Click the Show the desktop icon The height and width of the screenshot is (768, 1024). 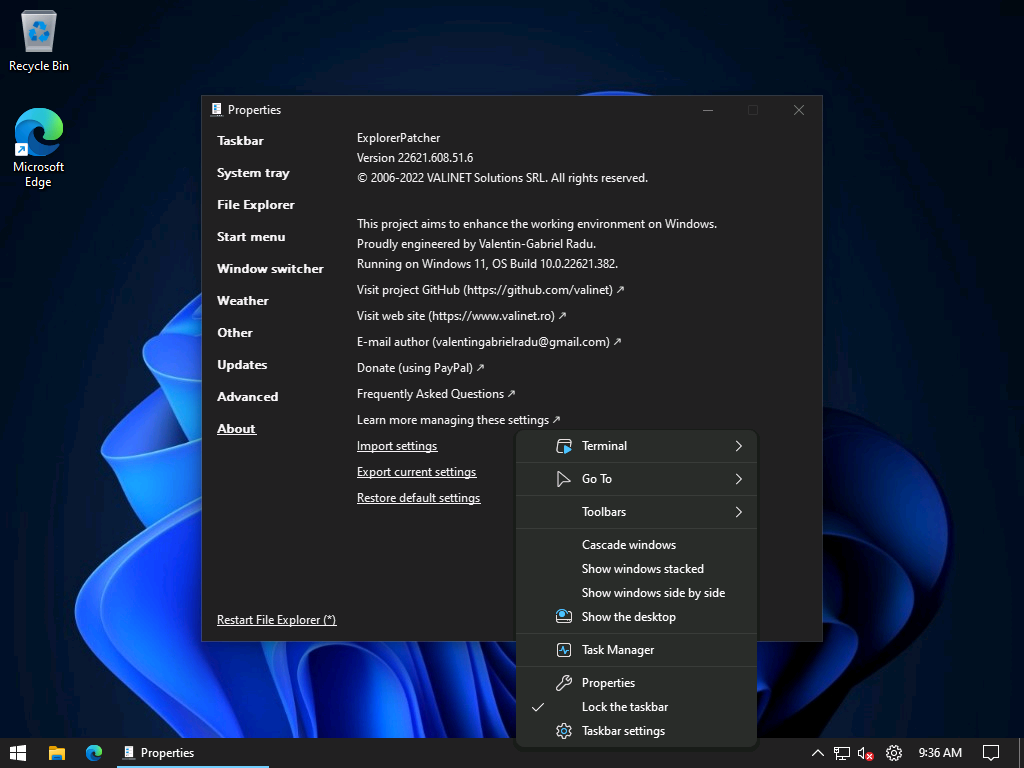[565, 617]
